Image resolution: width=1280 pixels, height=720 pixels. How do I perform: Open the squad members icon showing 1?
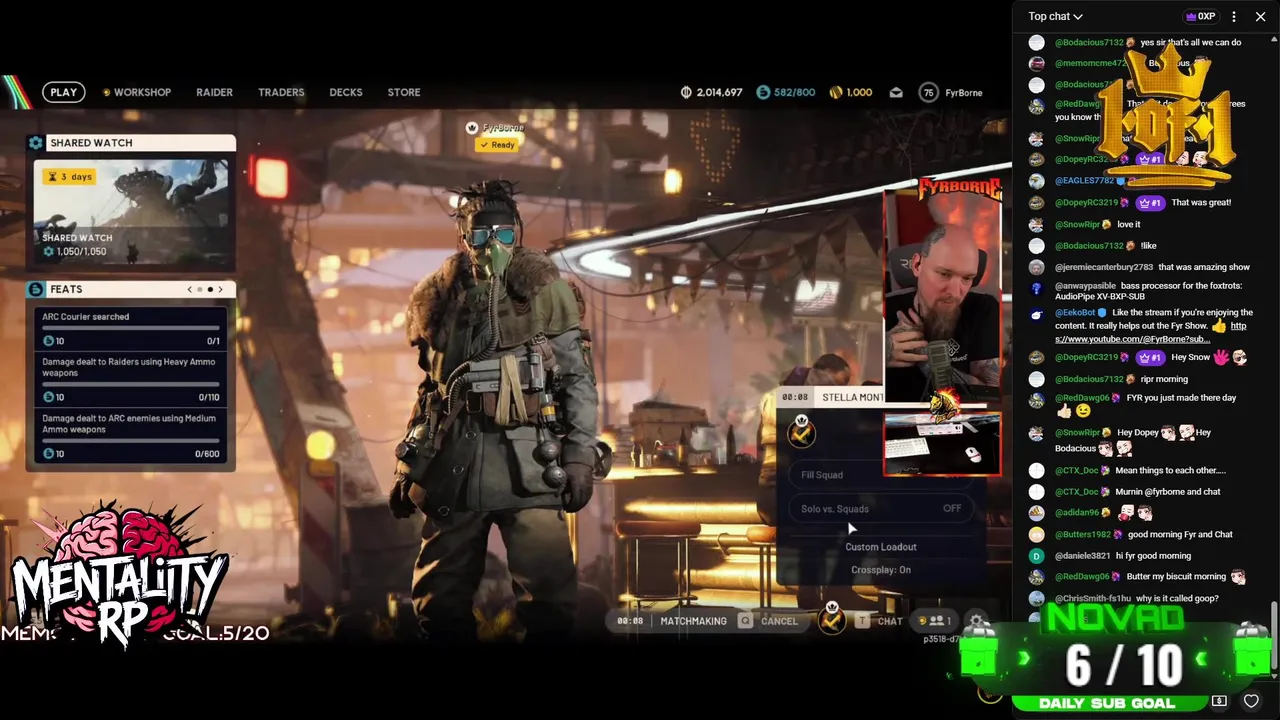pyautogui.click(x=935, y=621)
